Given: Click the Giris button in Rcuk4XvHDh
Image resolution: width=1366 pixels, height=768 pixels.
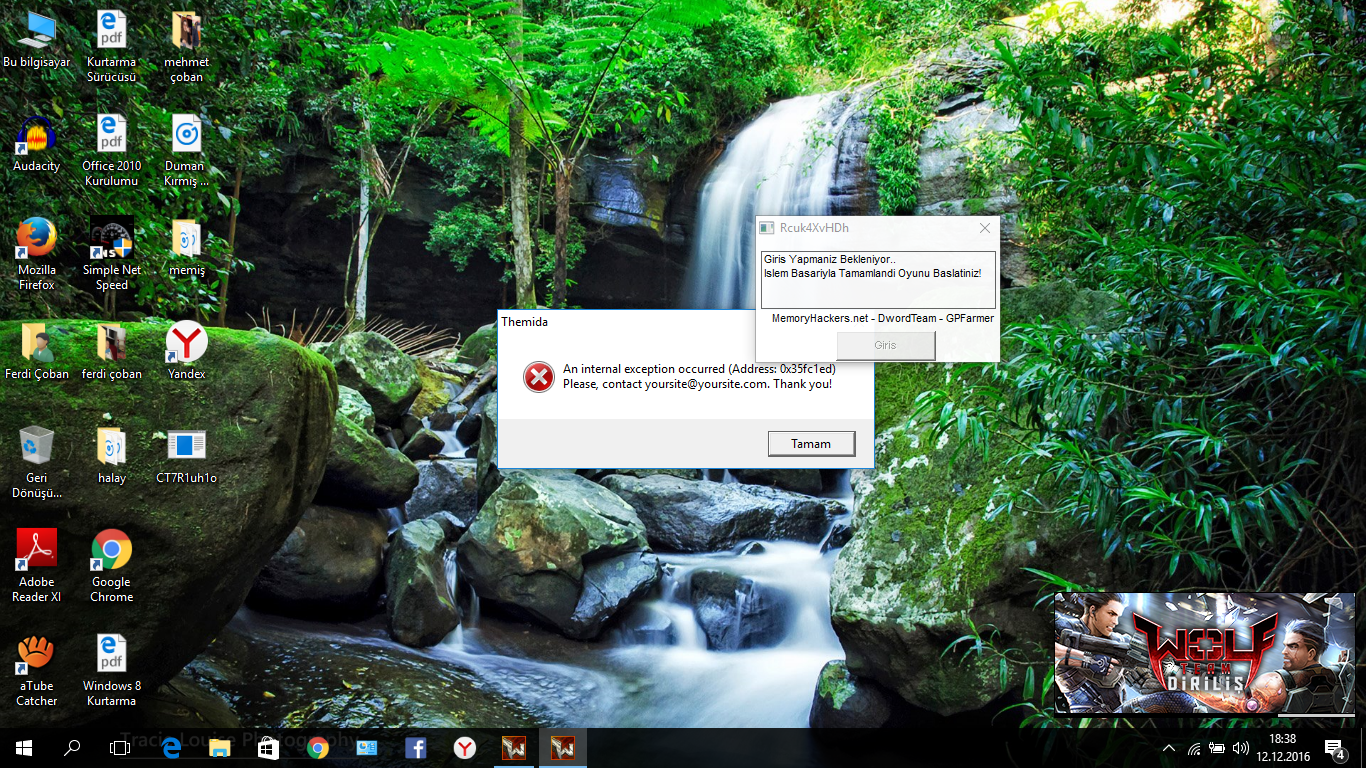Looking at the screenshot, I should (x=885, y=345).
